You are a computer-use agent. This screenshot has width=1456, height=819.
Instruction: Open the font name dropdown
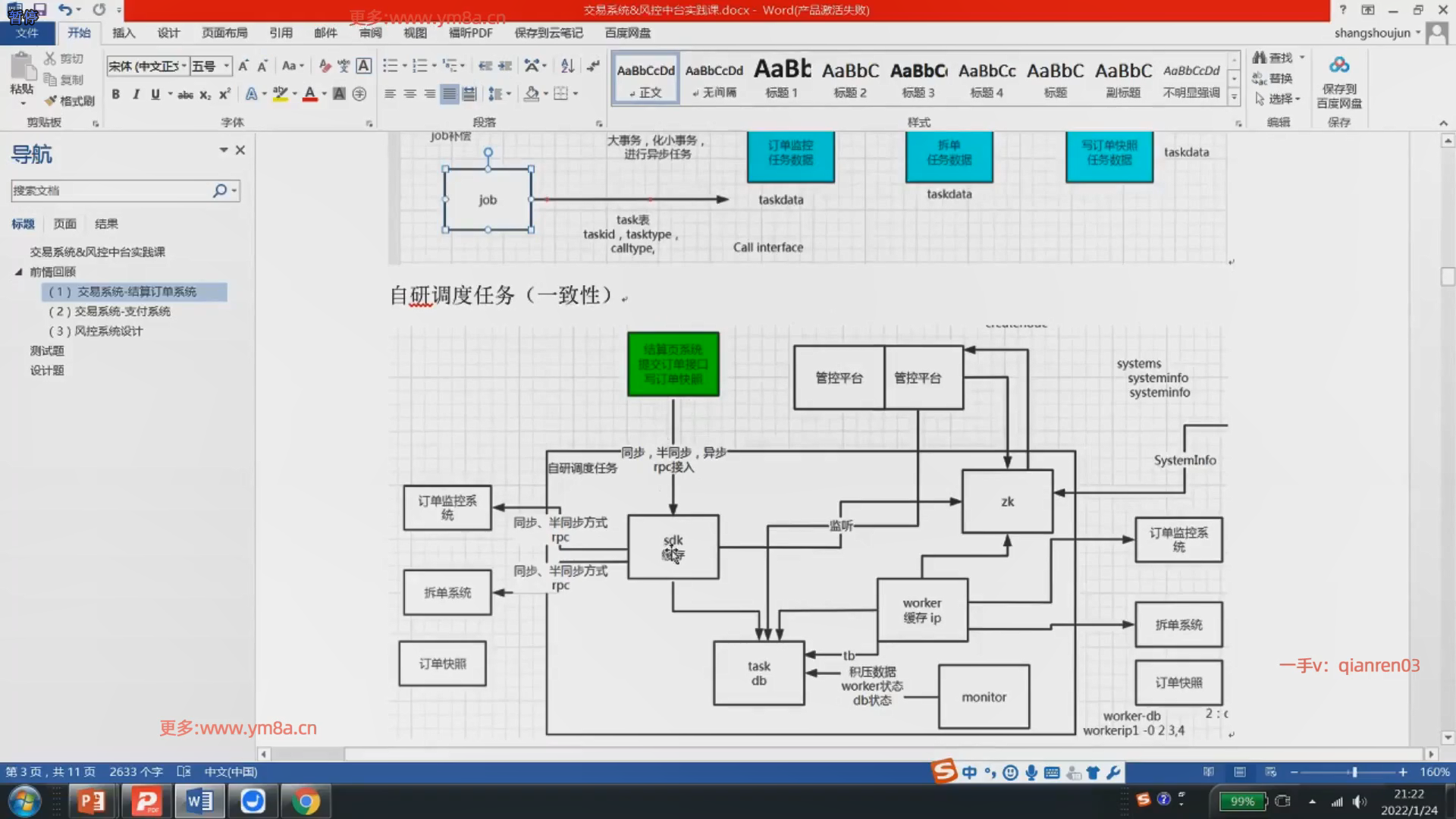point(184,66)
